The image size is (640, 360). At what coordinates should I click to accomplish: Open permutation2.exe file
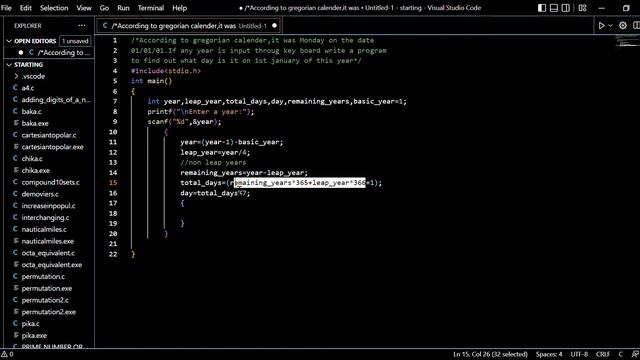(49, 312)
